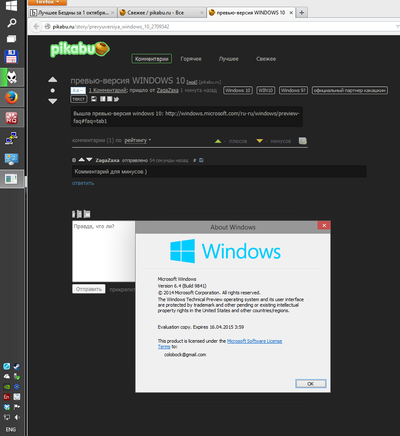Select the превью-версия WINDOWS 10 tab
400x436 pixels.
(251, 13)
